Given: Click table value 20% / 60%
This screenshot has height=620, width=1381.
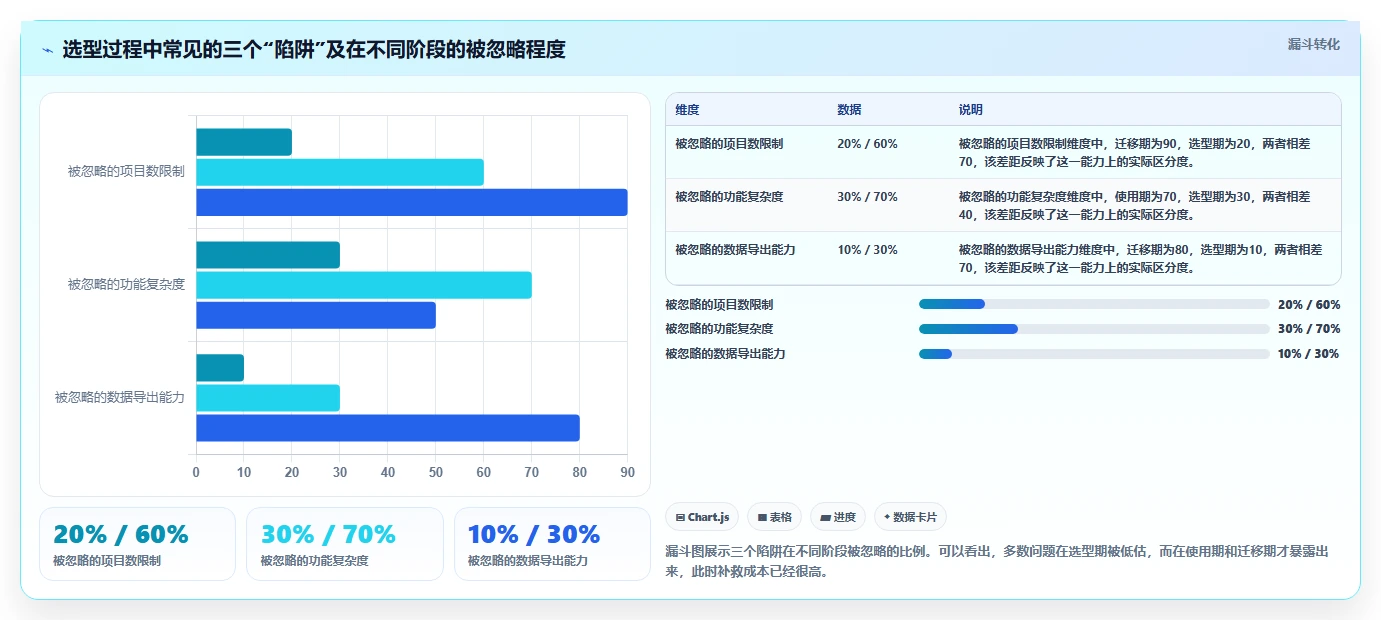Looking at the screenshot, I should [x=867, y=144].
